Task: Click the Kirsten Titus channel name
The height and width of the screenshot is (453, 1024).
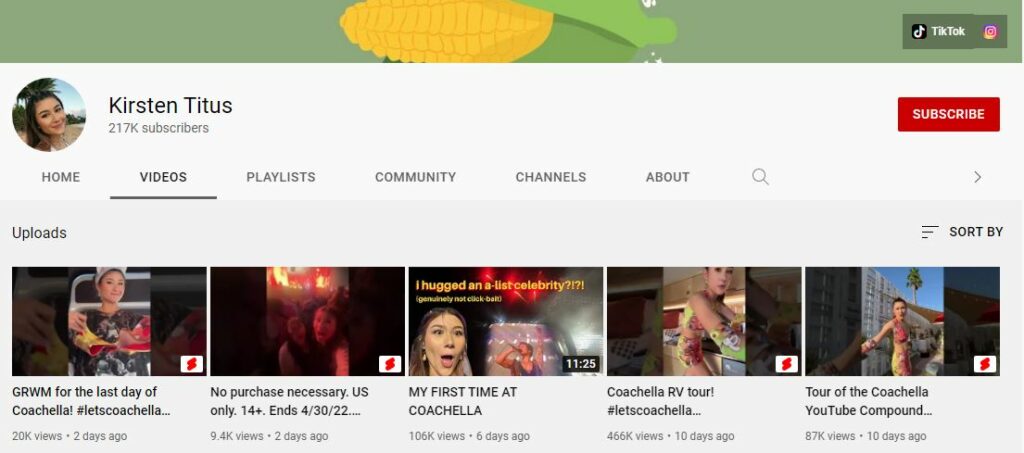Action: pos(170,105)
